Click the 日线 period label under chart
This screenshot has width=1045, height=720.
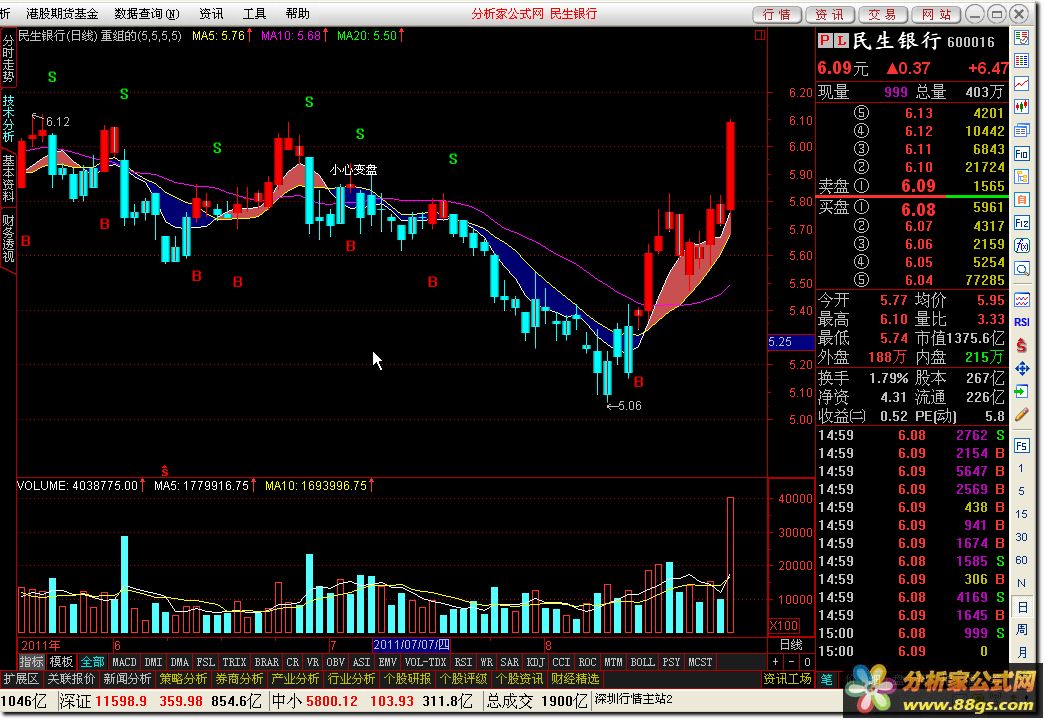(791, 645)
